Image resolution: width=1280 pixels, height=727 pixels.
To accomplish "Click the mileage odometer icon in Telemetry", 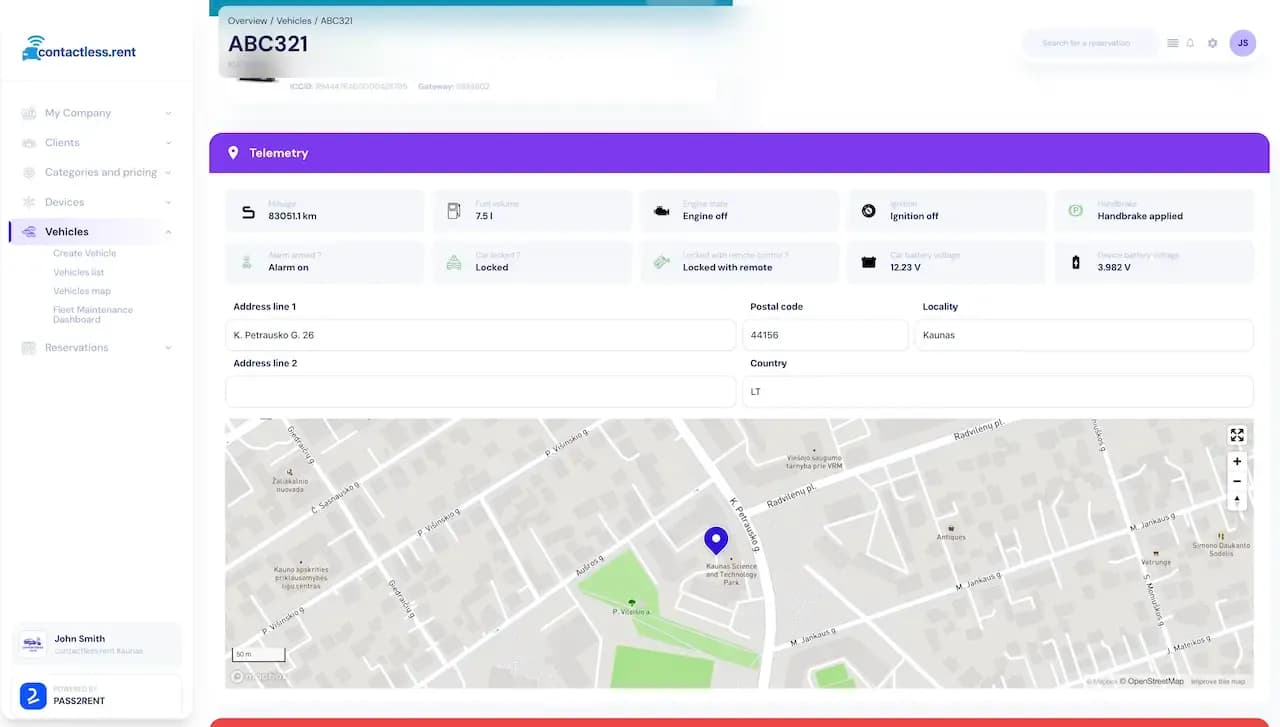I will coord(246,210).
